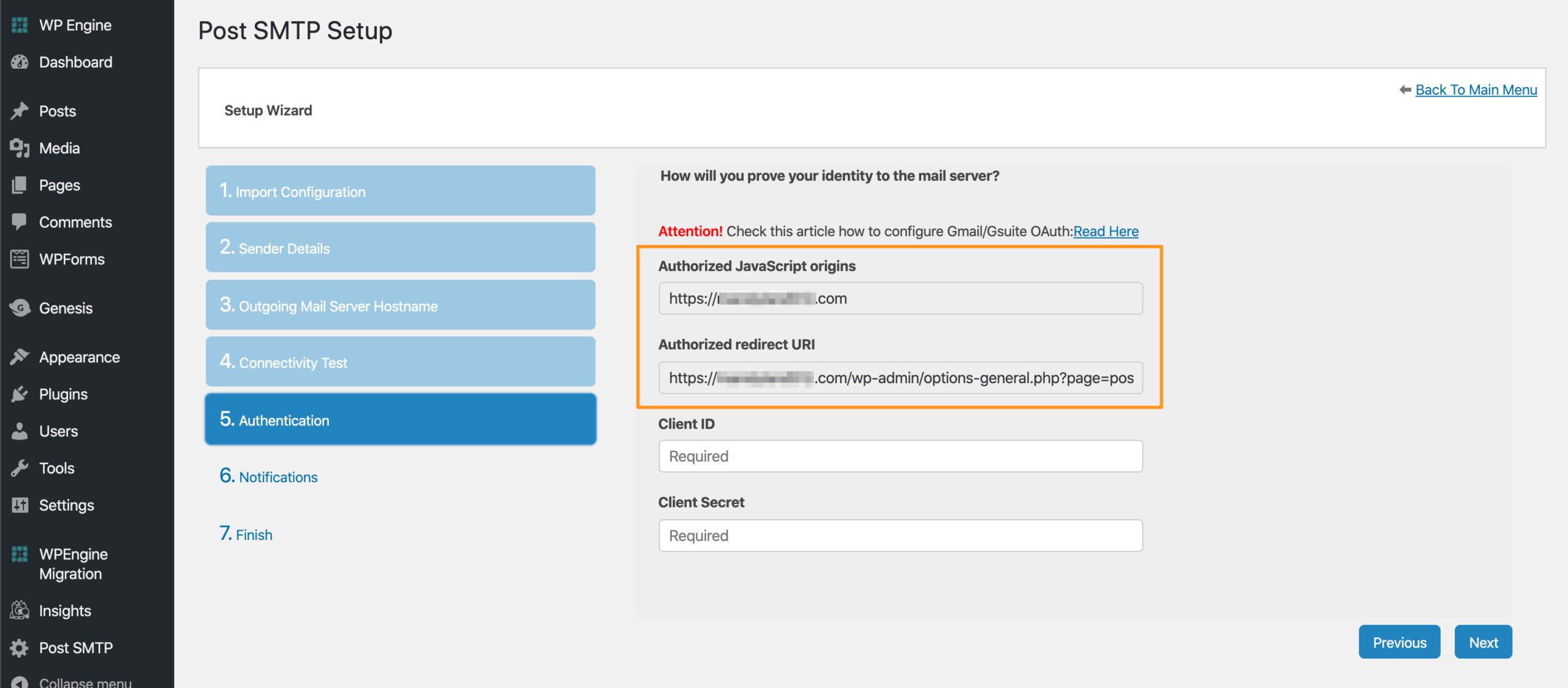Screen dimensions: 1568x688
Task: Jump to Sender Details wizard step
Action: coord(400,248)
